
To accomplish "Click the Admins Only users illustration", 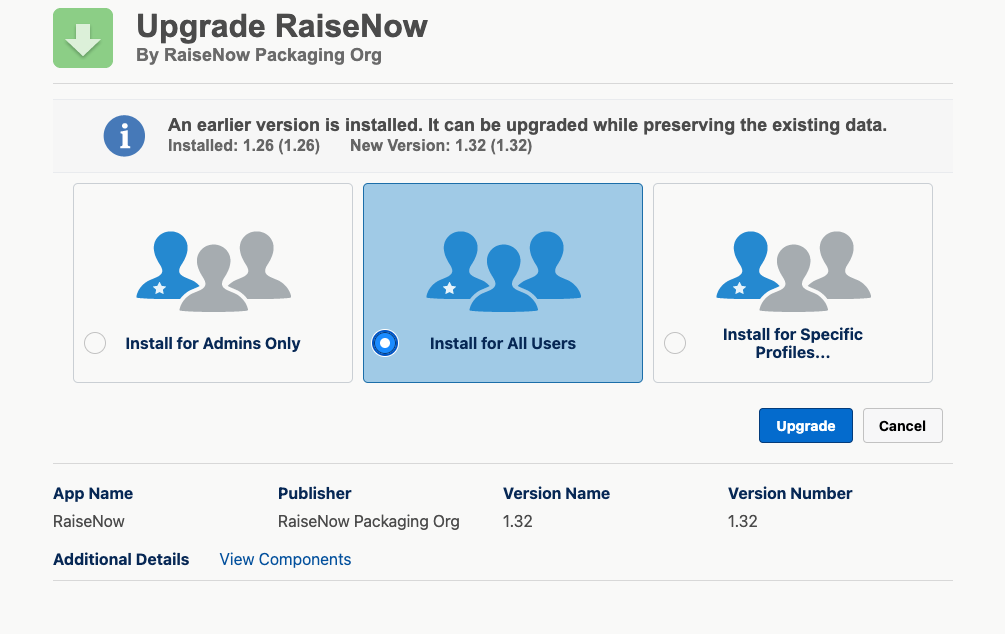I will [213, 272].
